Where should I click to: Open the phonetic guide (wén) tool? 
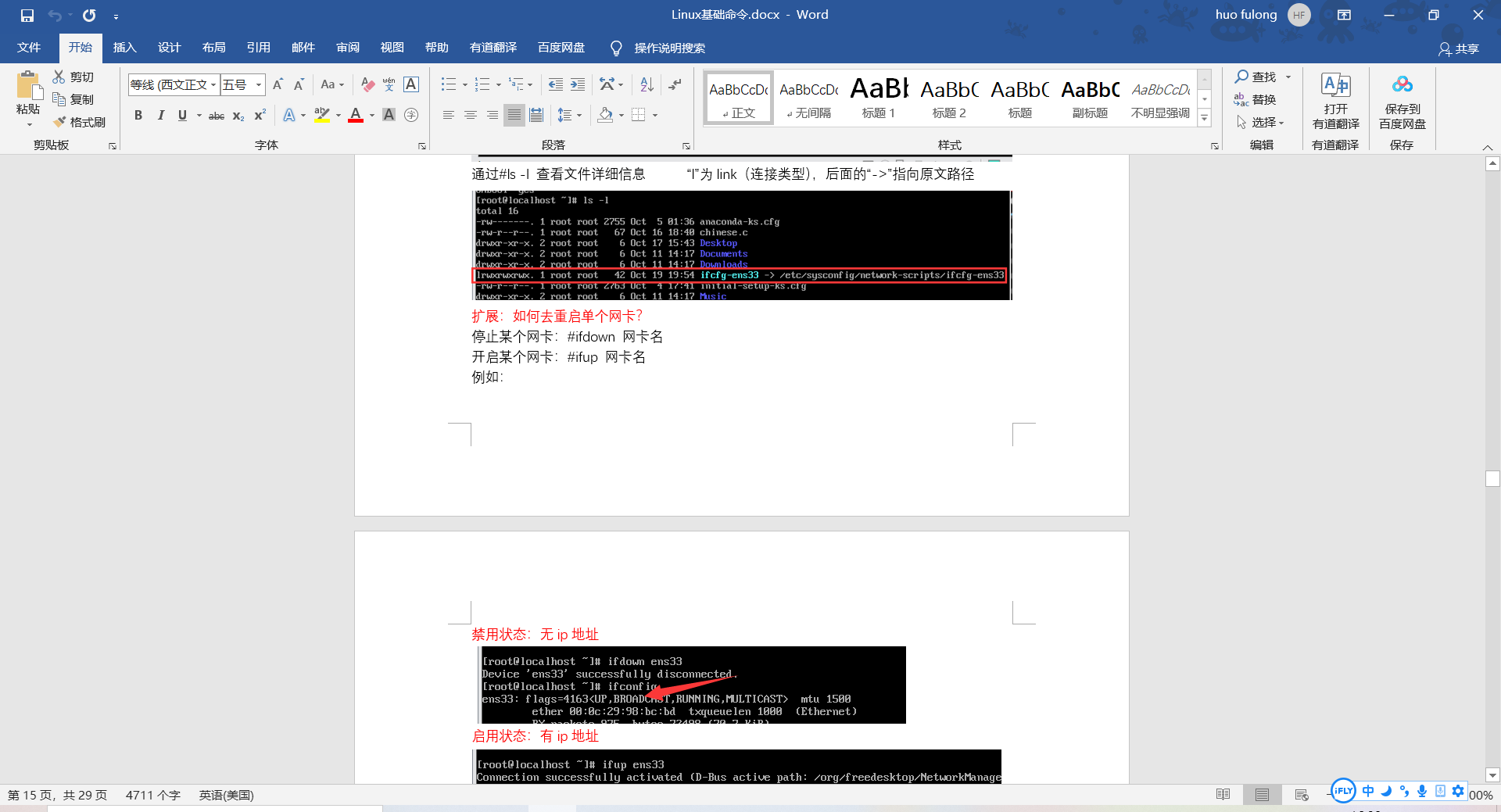click(x=389, y=84)
